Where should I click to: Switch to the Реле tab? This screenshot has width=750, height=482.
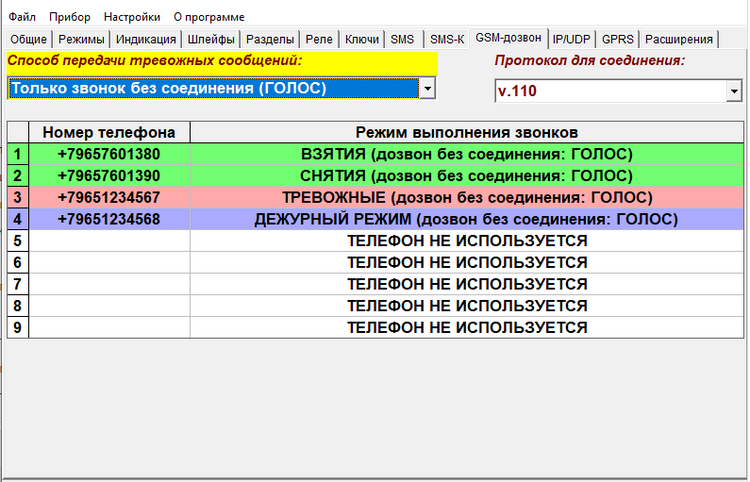320,40
